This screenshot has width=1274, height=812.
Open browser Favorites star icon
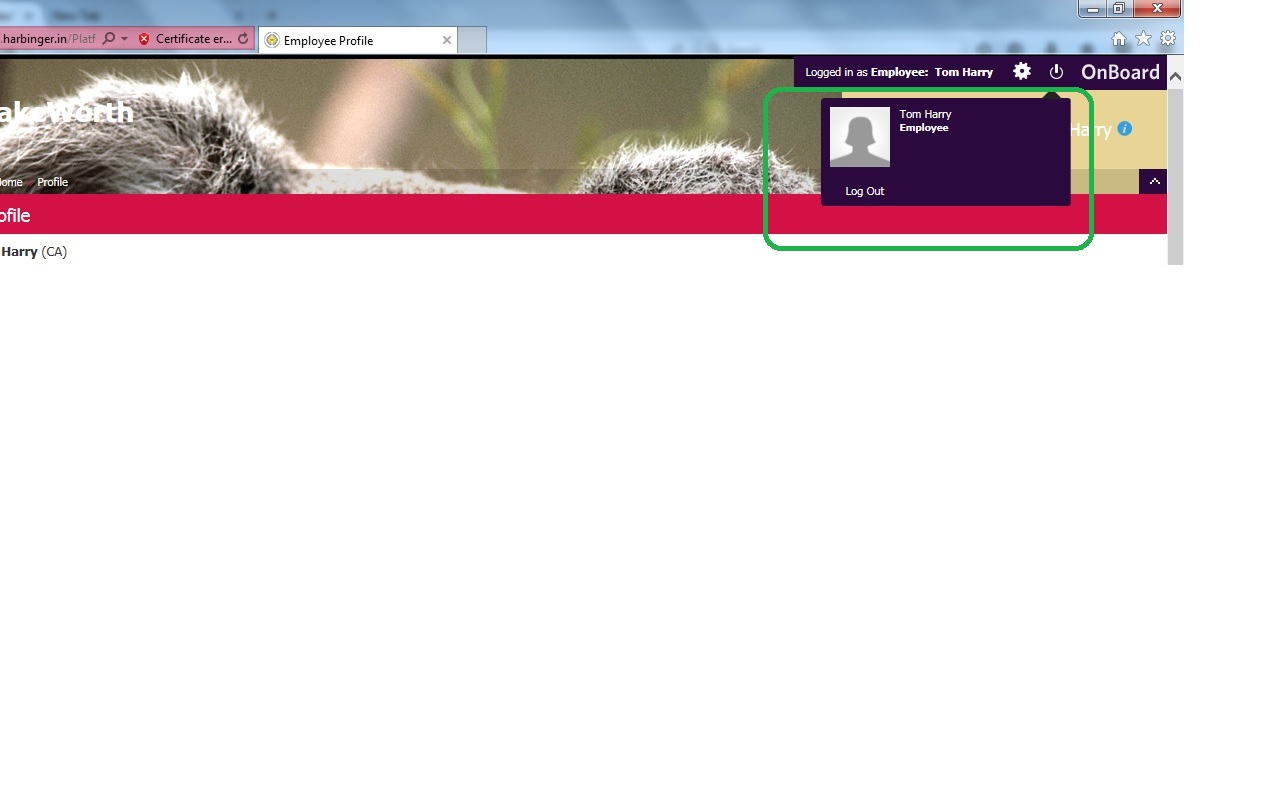pyautogui.click(x=1143, y=39)
